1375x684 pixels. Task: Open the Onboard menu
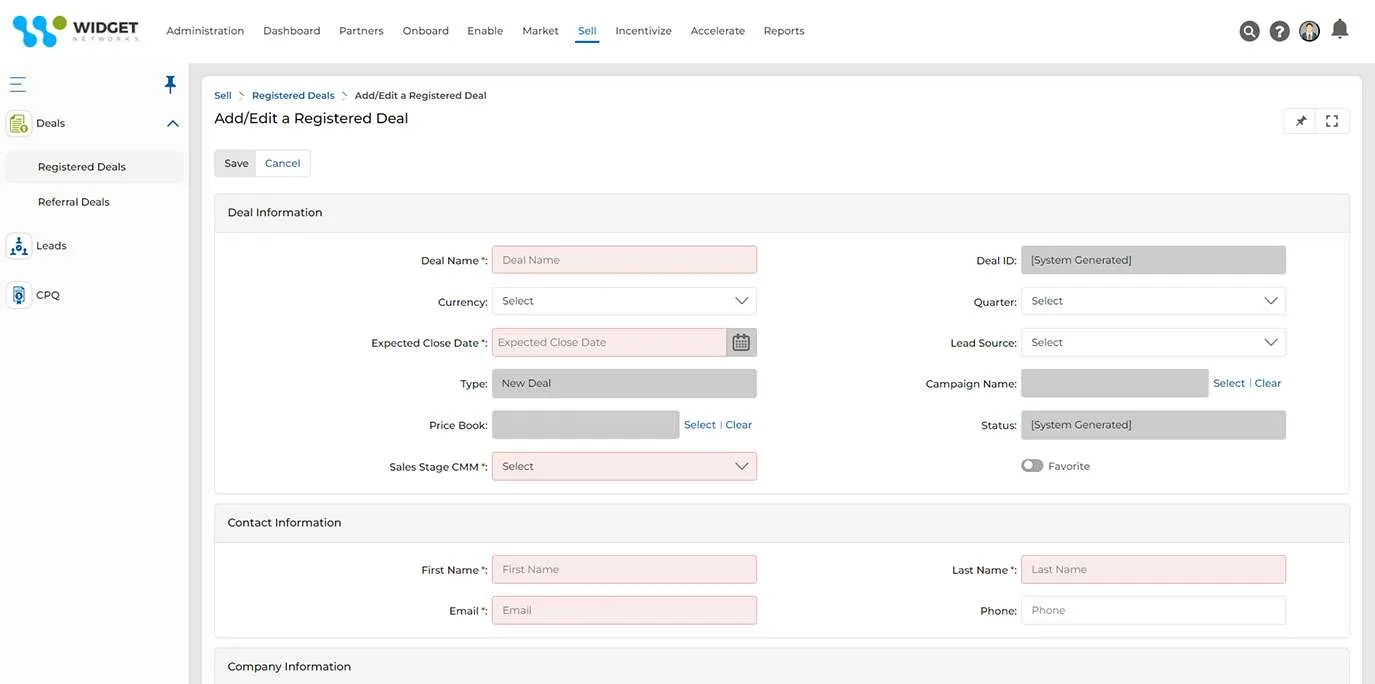click(x=426, y=31)
